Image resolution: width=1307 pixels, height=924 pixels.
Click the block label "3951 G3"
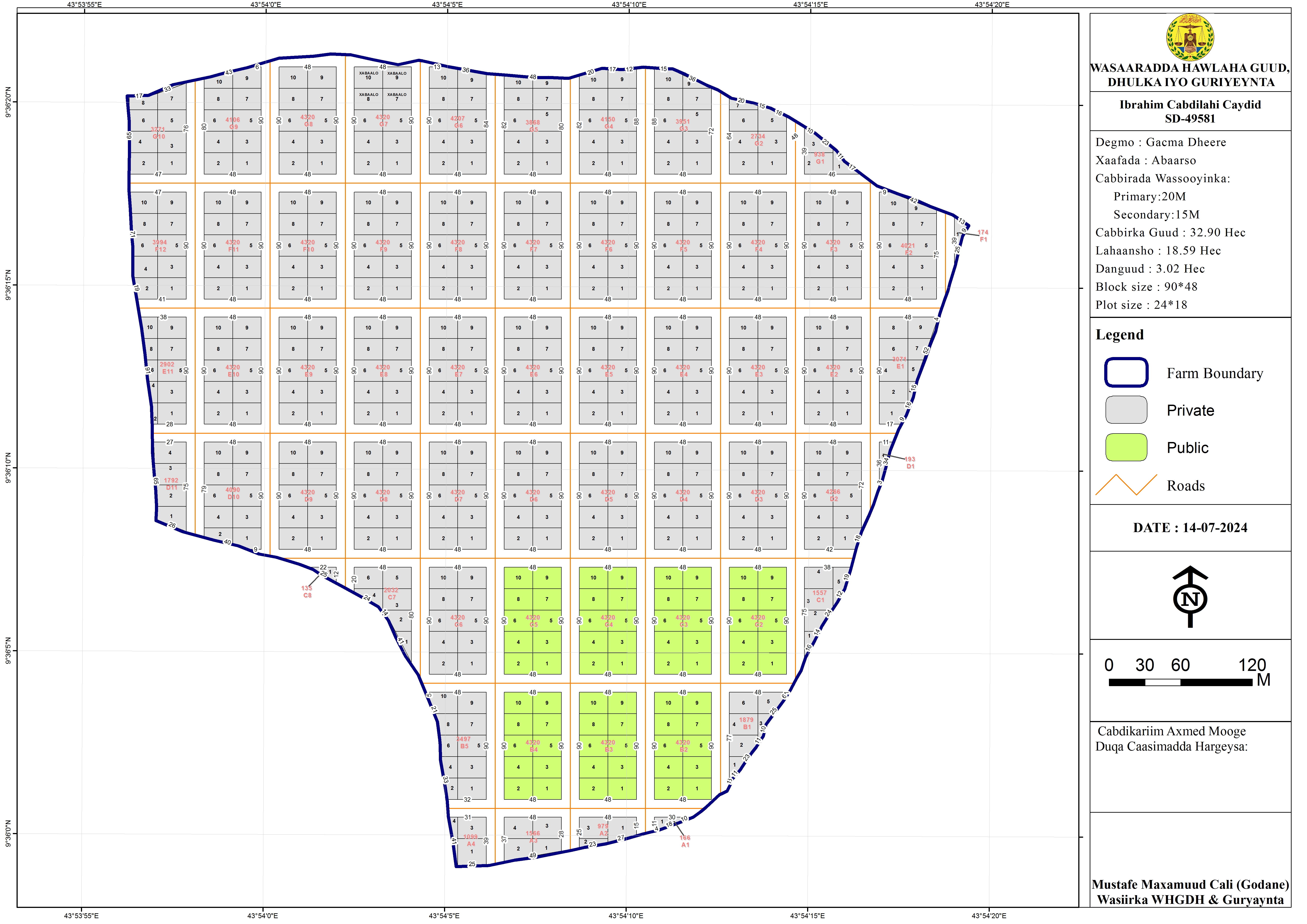point(683,125)
